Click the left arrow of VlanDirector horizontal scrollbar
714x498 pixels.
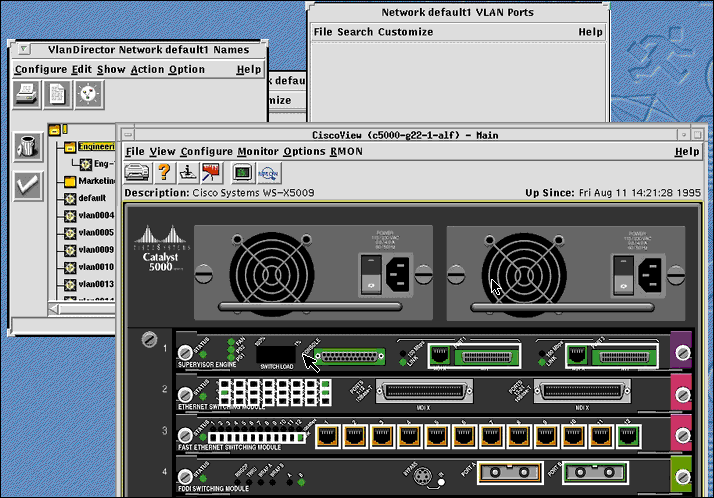54,310
